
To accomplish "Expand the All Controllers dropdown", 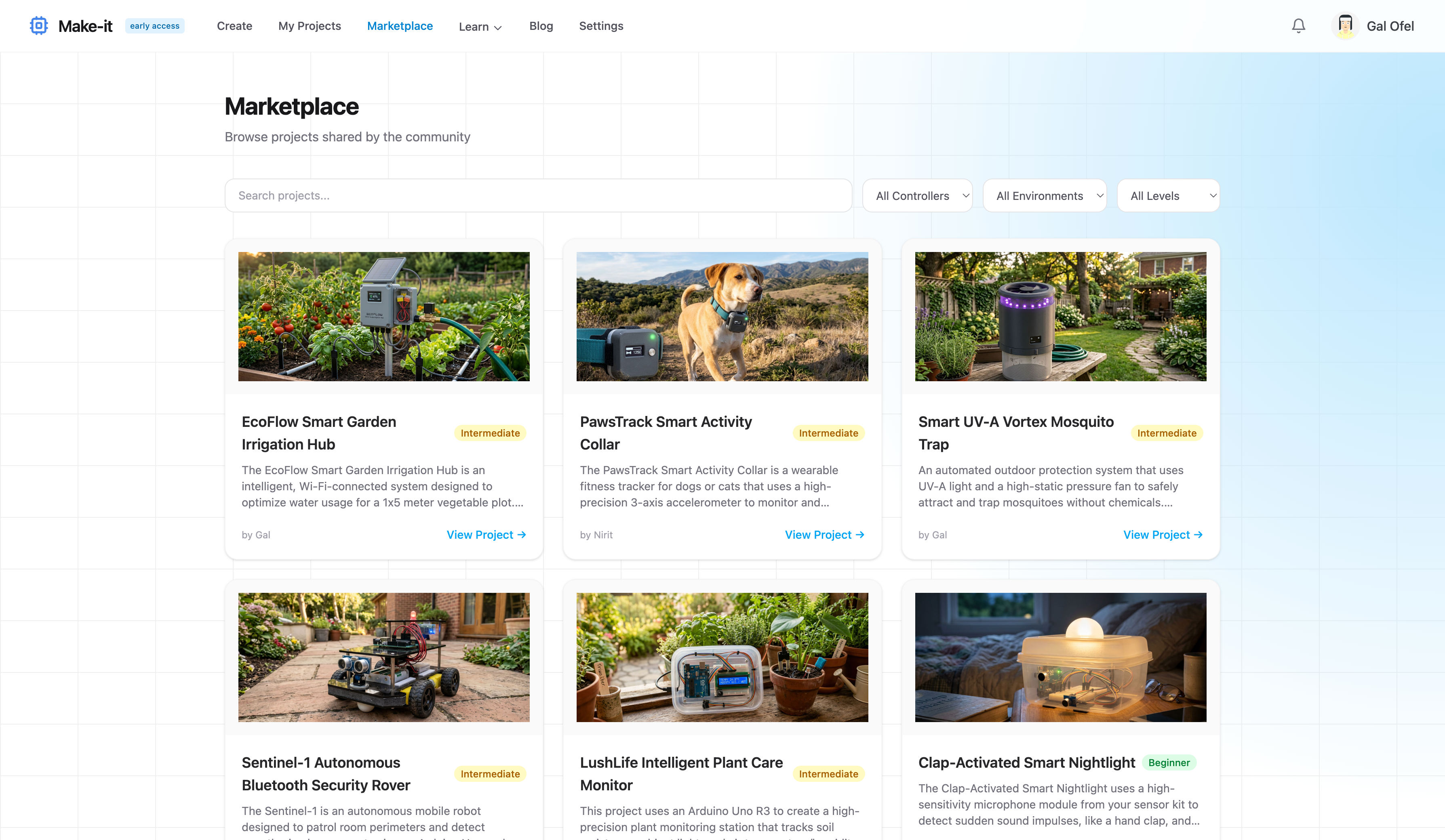I will [917, 196].
